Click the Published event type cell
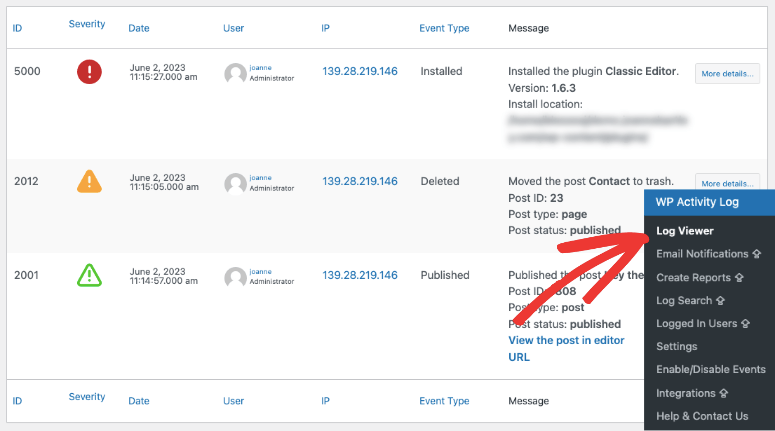The width and height of the screenshot is (775, 431). (x=445, y=275)
